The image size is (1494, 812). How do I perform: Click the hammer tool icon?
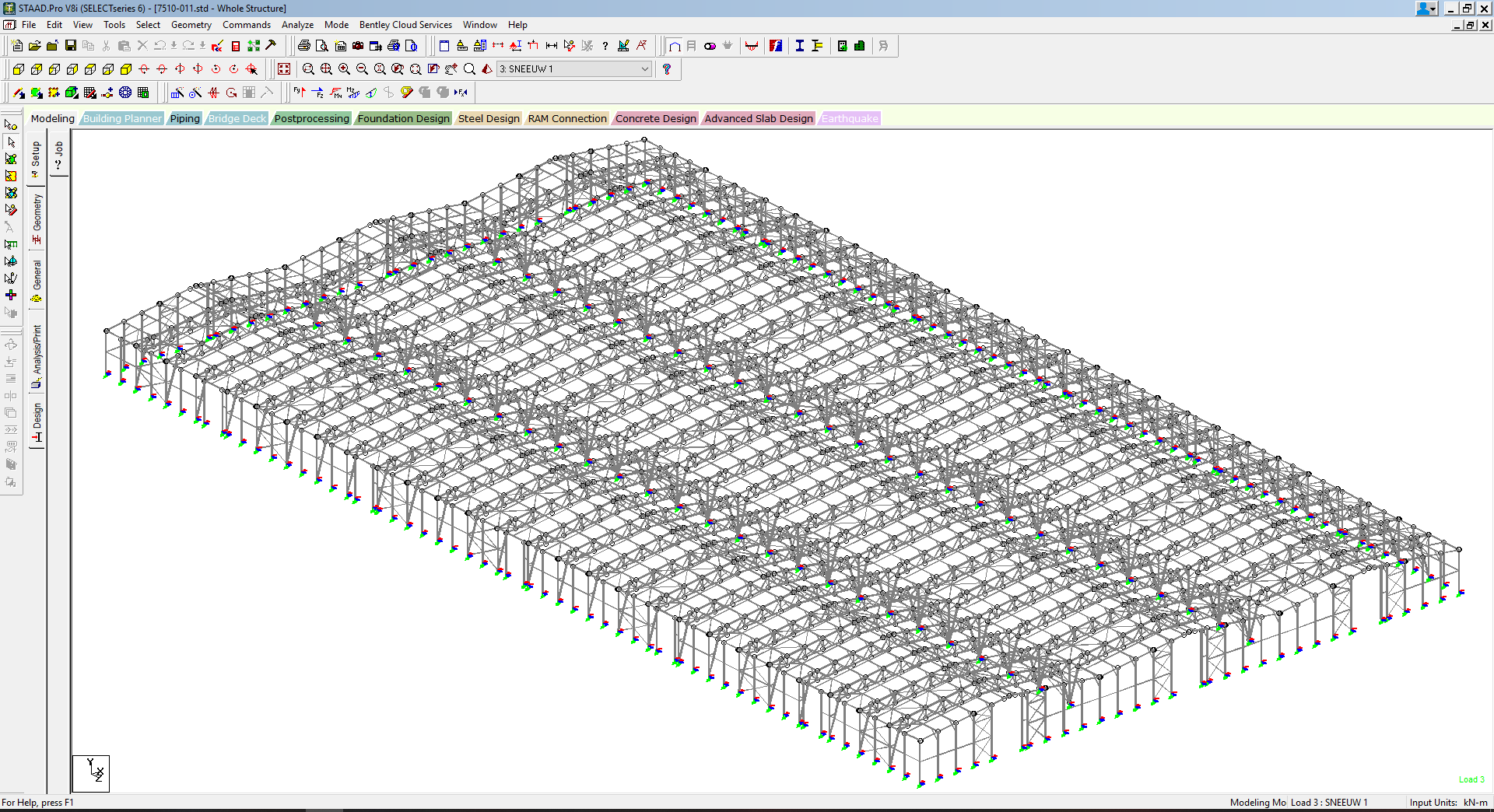(271, 46)
